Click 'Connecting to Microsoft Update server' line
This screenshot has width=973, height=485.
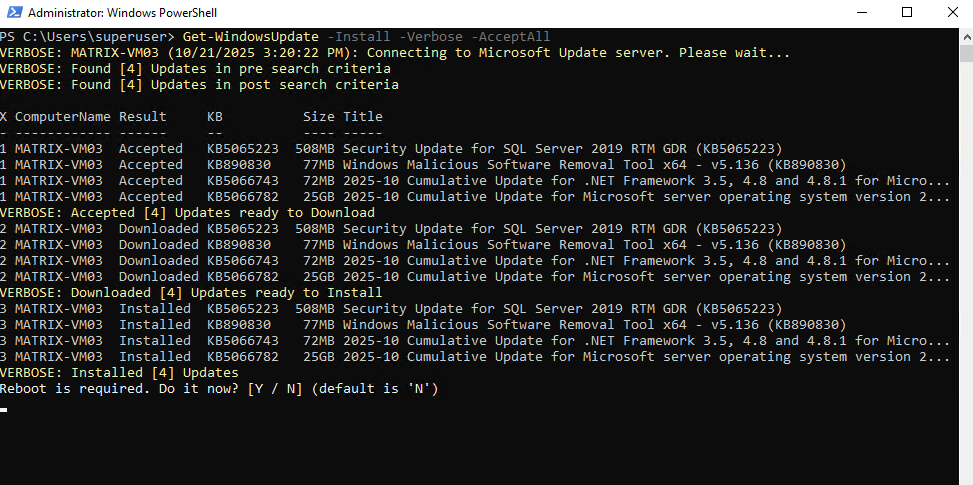[395, 53]
